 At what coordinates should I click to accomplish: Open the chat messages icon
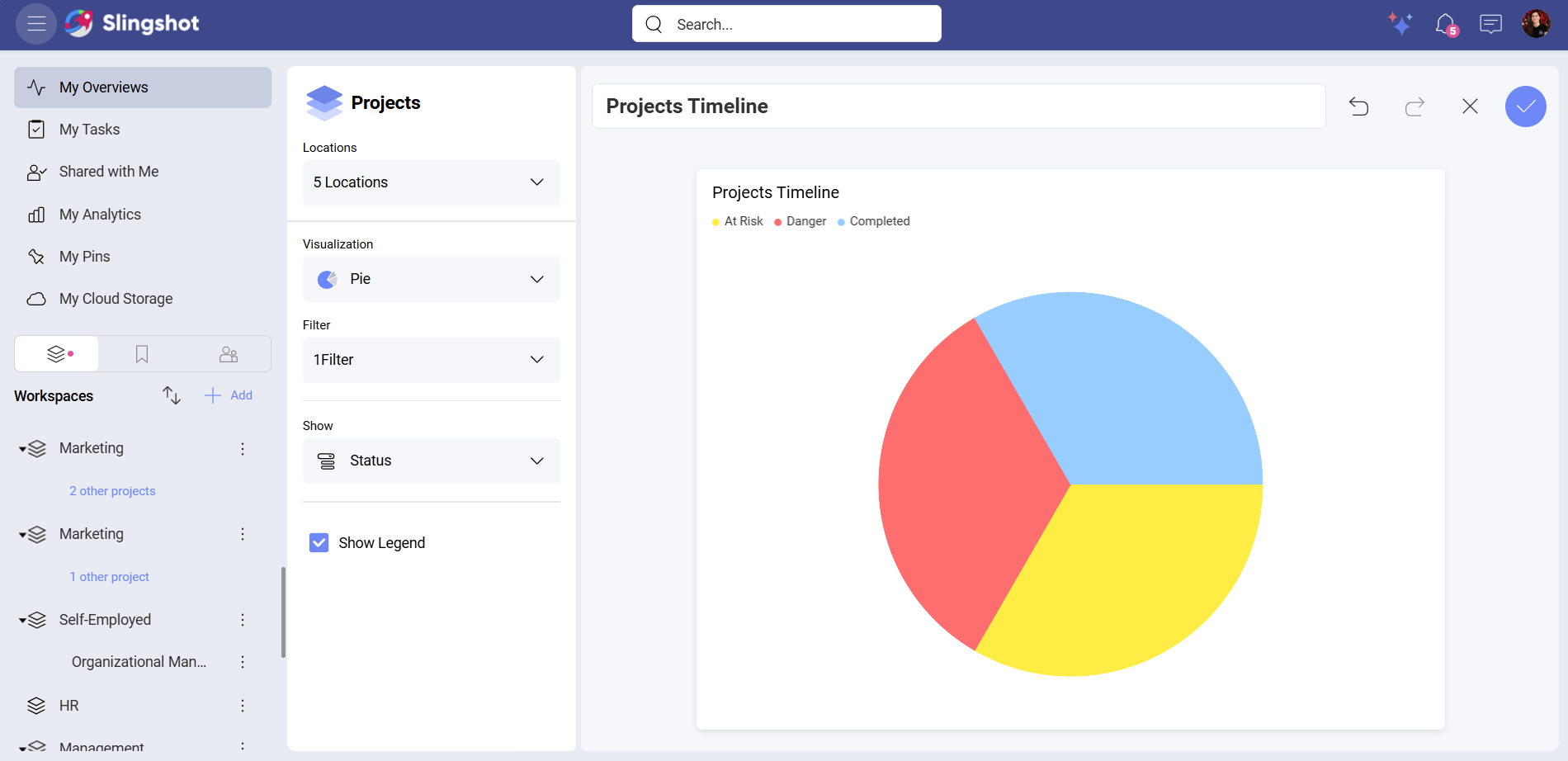(1491, 23)
